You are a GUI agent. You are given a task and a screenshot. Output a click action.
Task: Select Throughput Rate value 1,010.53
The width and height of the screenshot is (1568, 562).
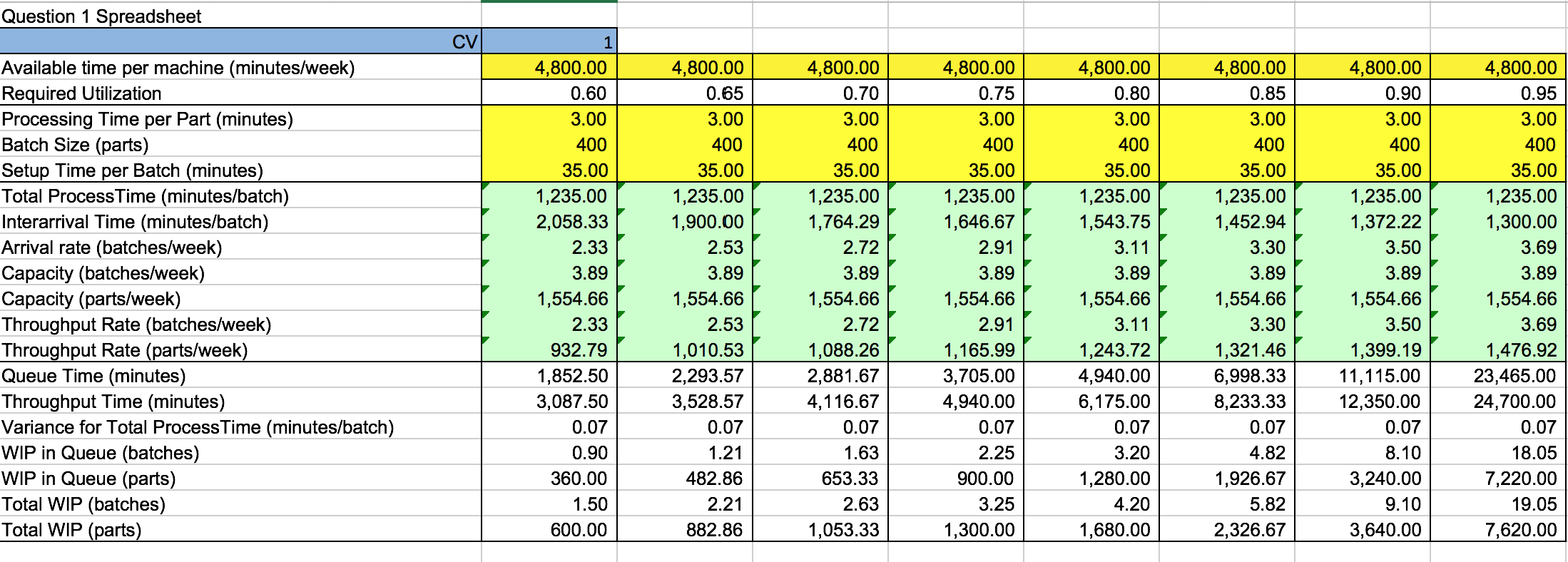[708, 350]
